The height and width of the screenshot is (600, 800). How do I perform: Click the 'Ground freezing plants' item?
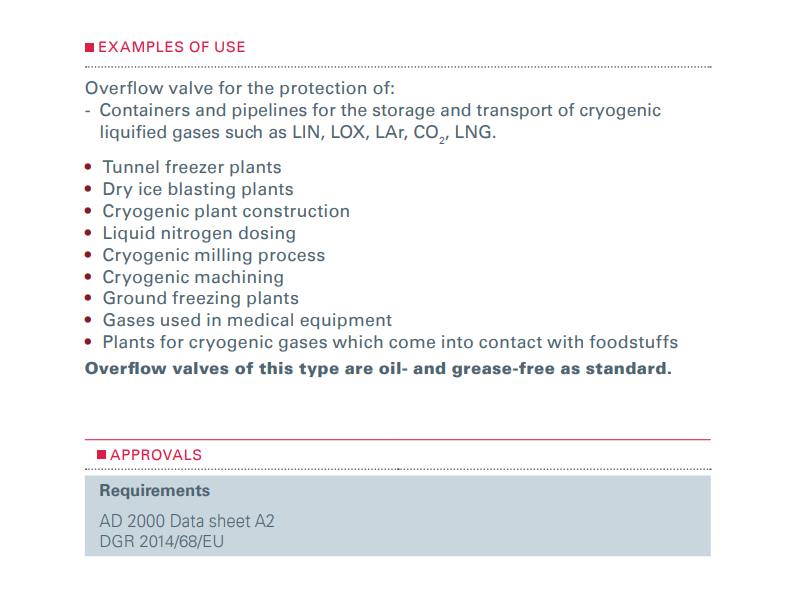200,298
